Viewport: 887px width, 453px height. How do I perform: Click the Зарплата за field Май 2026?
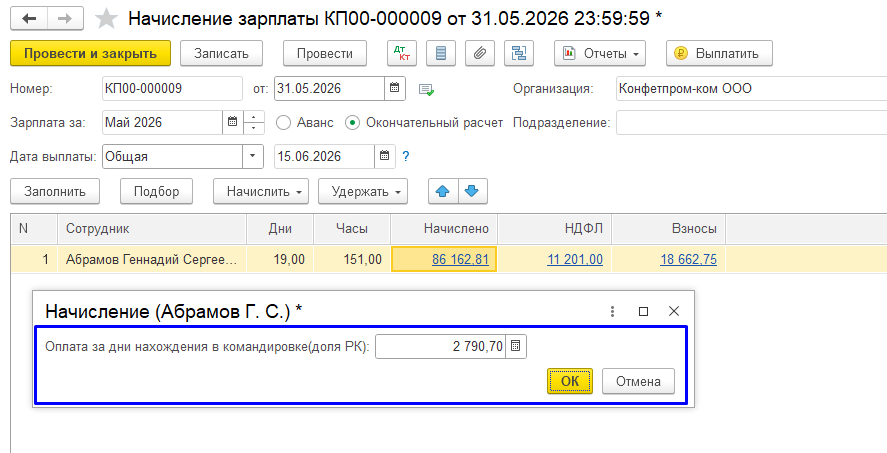pyautogui.click(x=162, y=122)
